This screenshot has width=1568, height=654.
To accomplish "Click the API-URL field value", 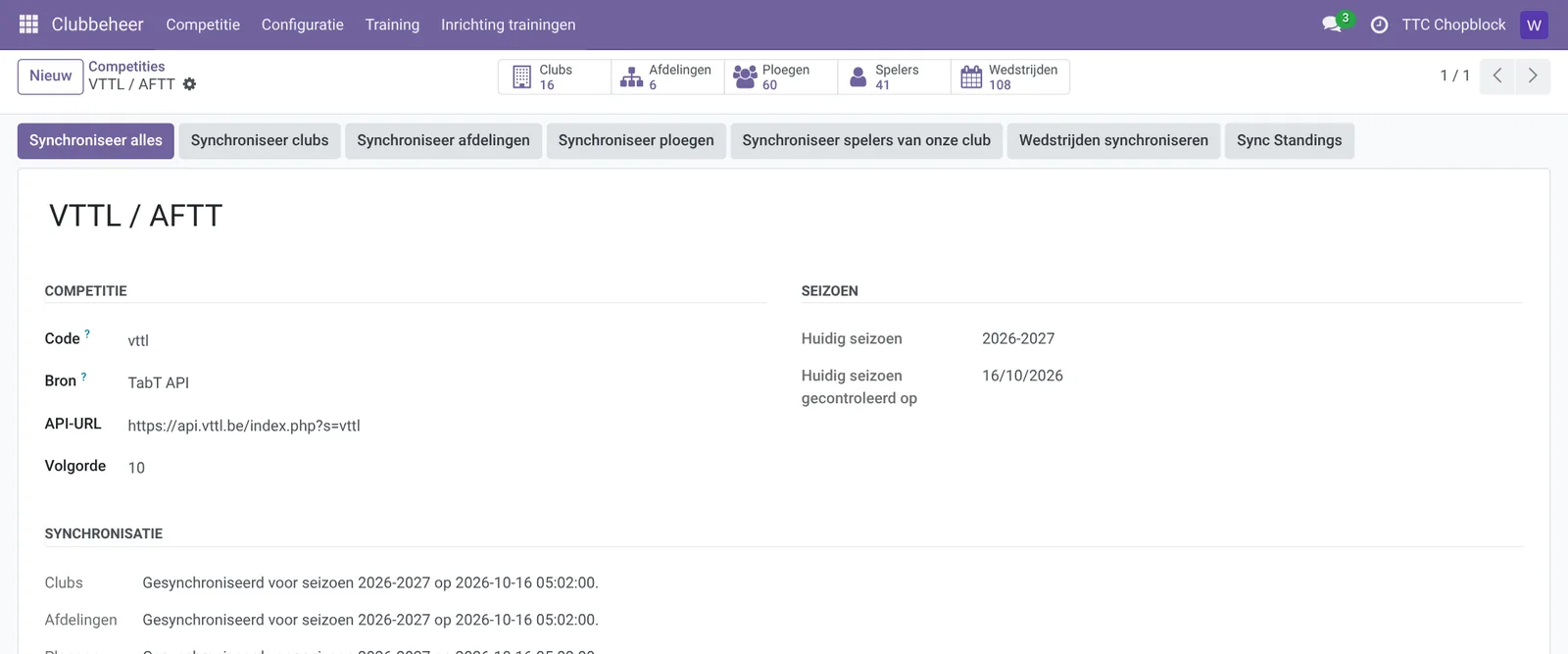I will pyautogui.click(x=244, y=426).
